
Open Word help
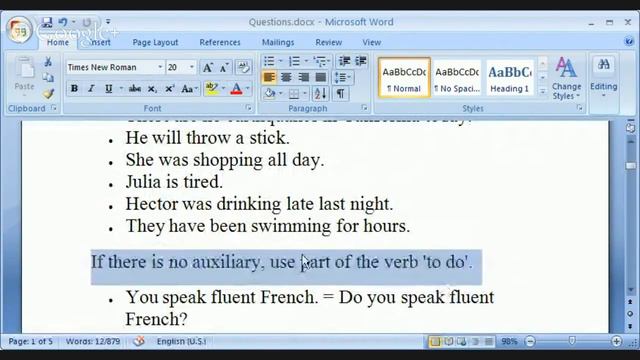629,41
